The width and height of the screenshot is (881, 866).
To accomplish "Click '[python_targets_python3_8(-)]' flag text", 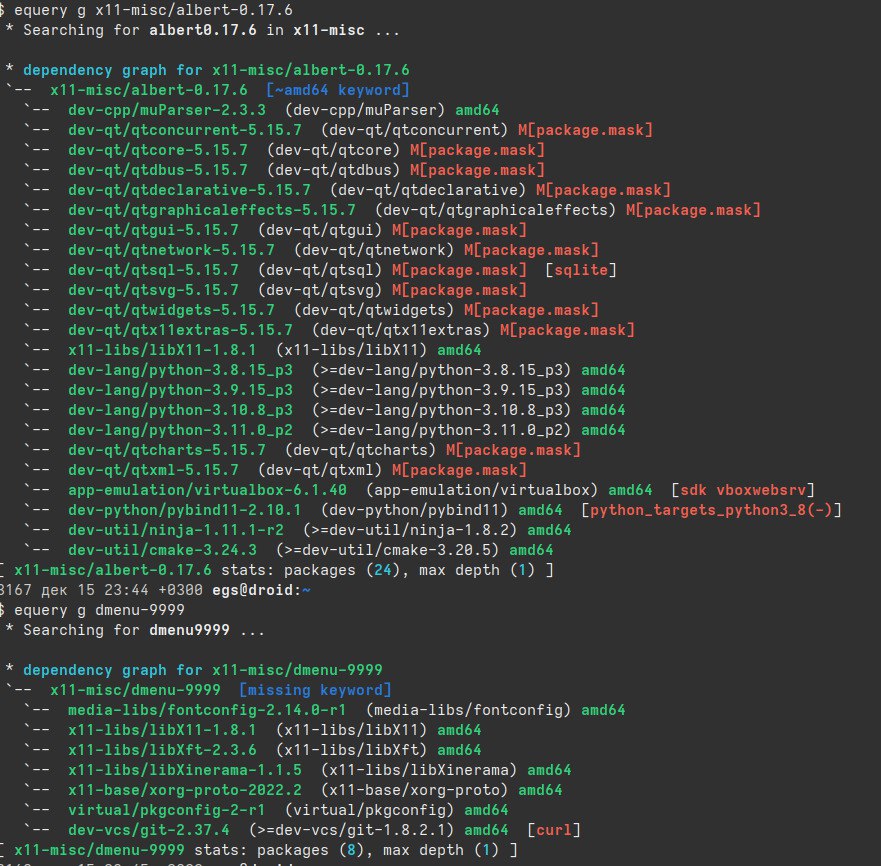I will pos(711,510).
